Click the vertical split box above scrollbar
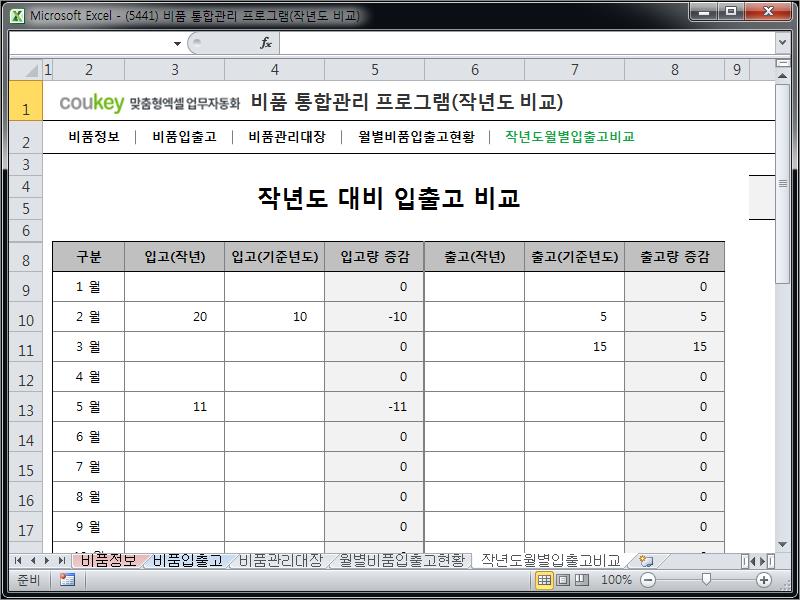Screen dimensions: 800x600 tap(782, 63)
